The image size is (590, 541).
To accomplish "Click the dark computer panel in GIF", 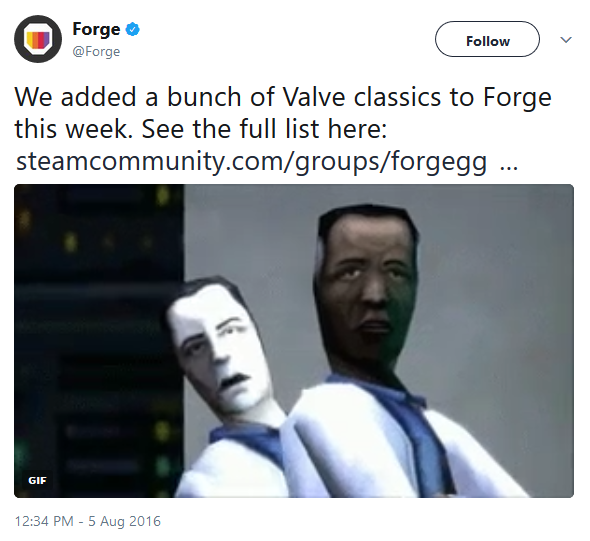I will [99, 341].
